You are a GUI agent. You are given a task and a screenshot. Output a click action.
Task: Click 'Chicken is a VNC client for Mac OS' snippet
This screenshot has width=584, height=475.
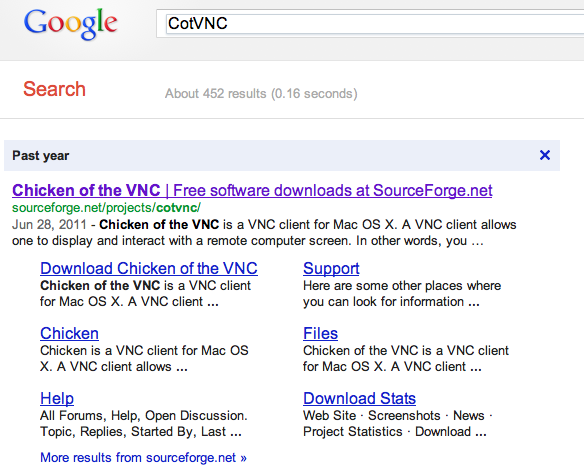coord(144,350)
